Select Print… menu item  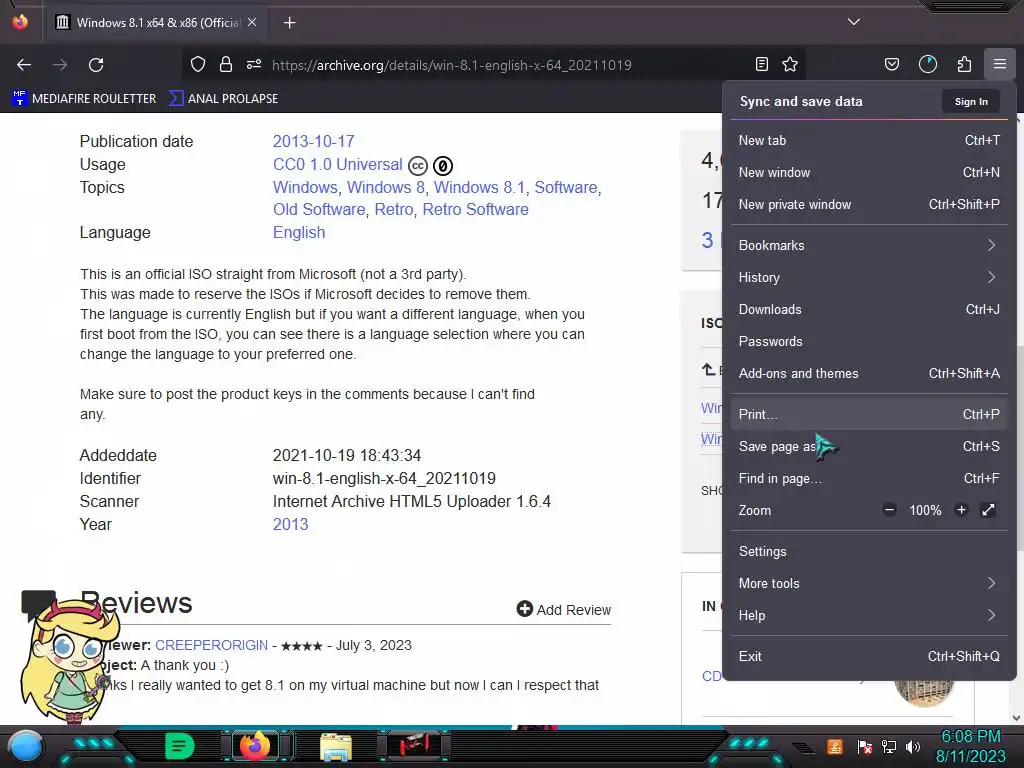pyautogui.click(x=869, y=415)
